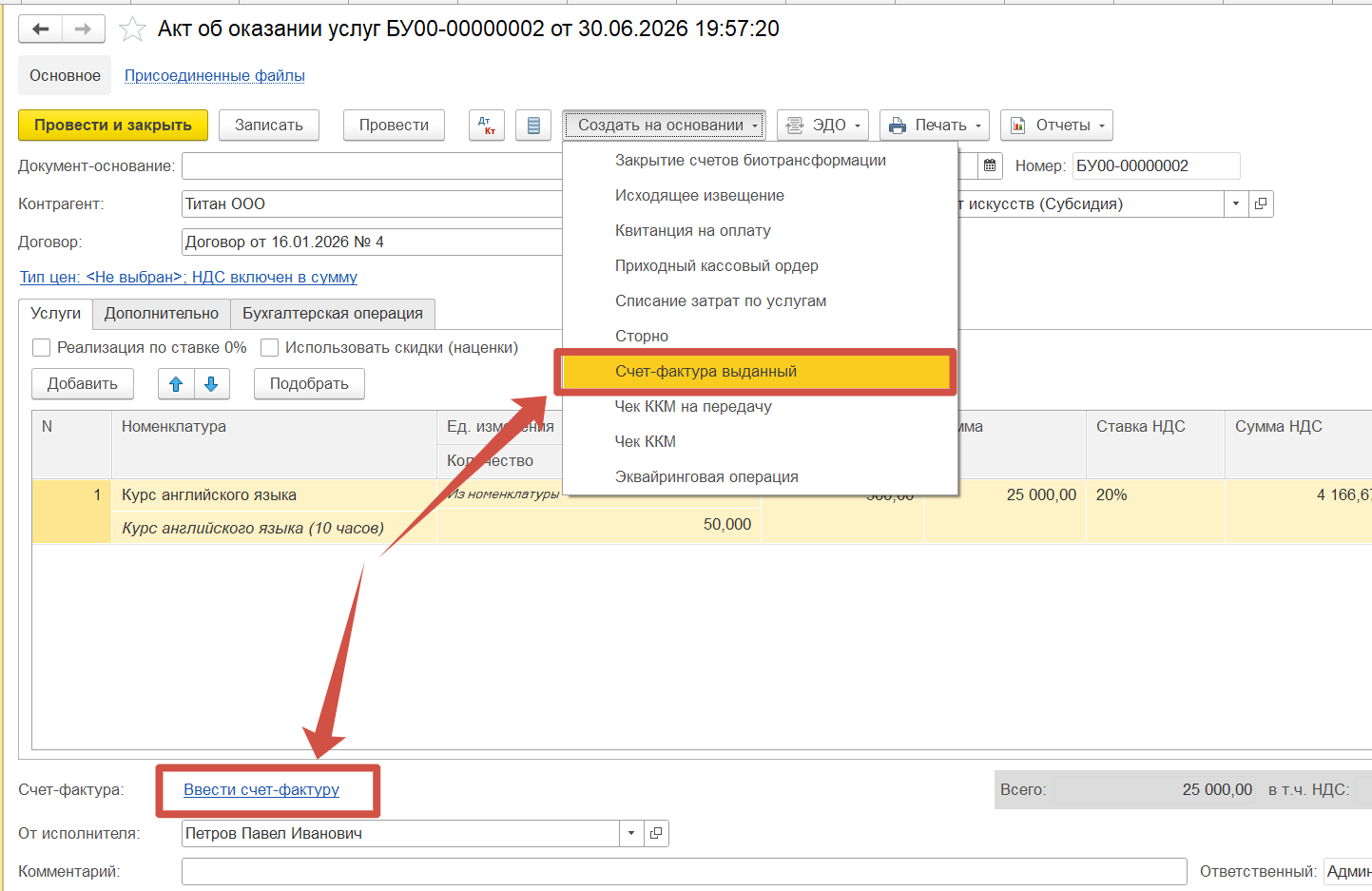Viewport: 1372px width, 891px height.
Task: Click Сумма НДС column header
Action: pyautogui.click(x=1299, y=444)
